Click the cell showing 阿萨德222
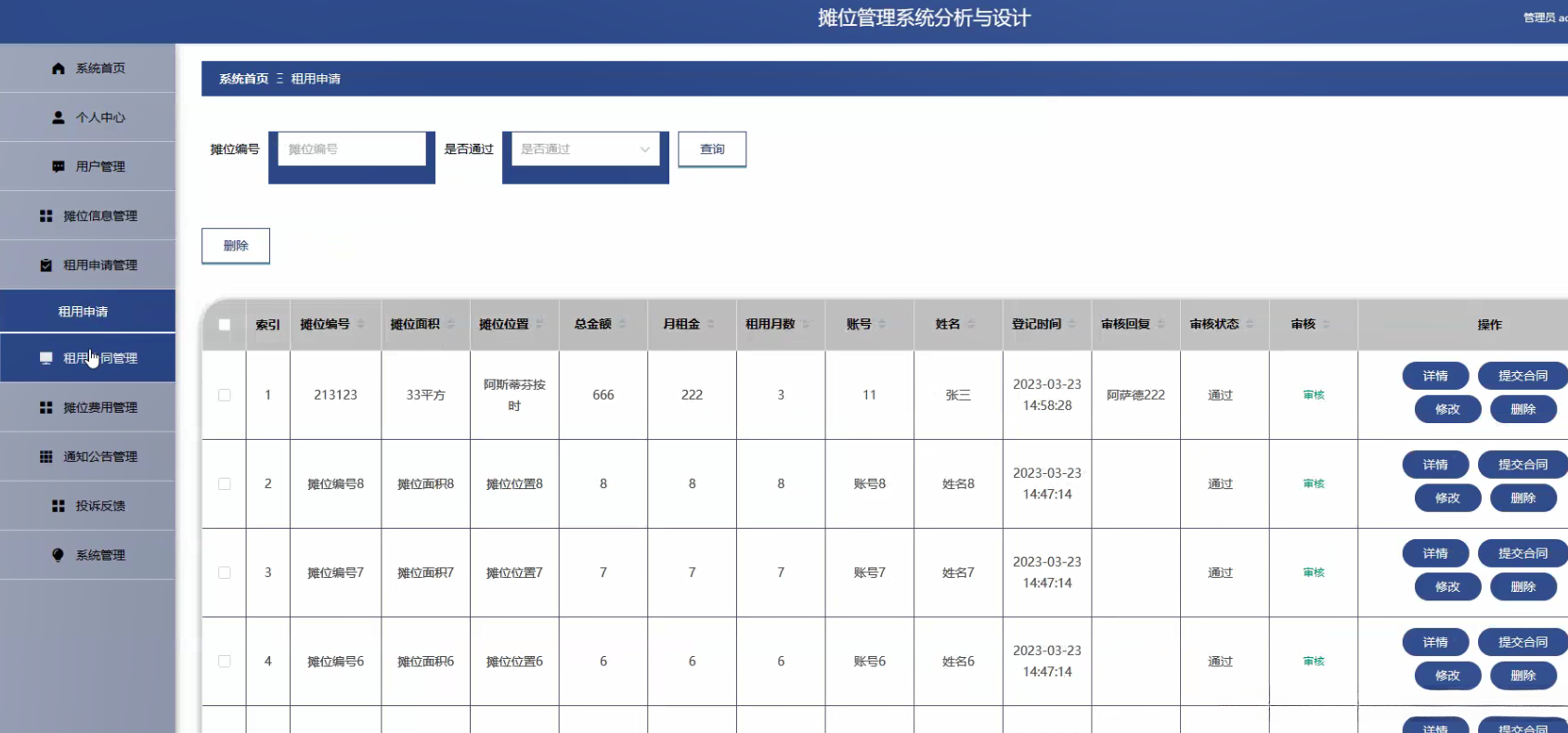The height and width of the screenshot is (733, 1568). pos(1135,395)
